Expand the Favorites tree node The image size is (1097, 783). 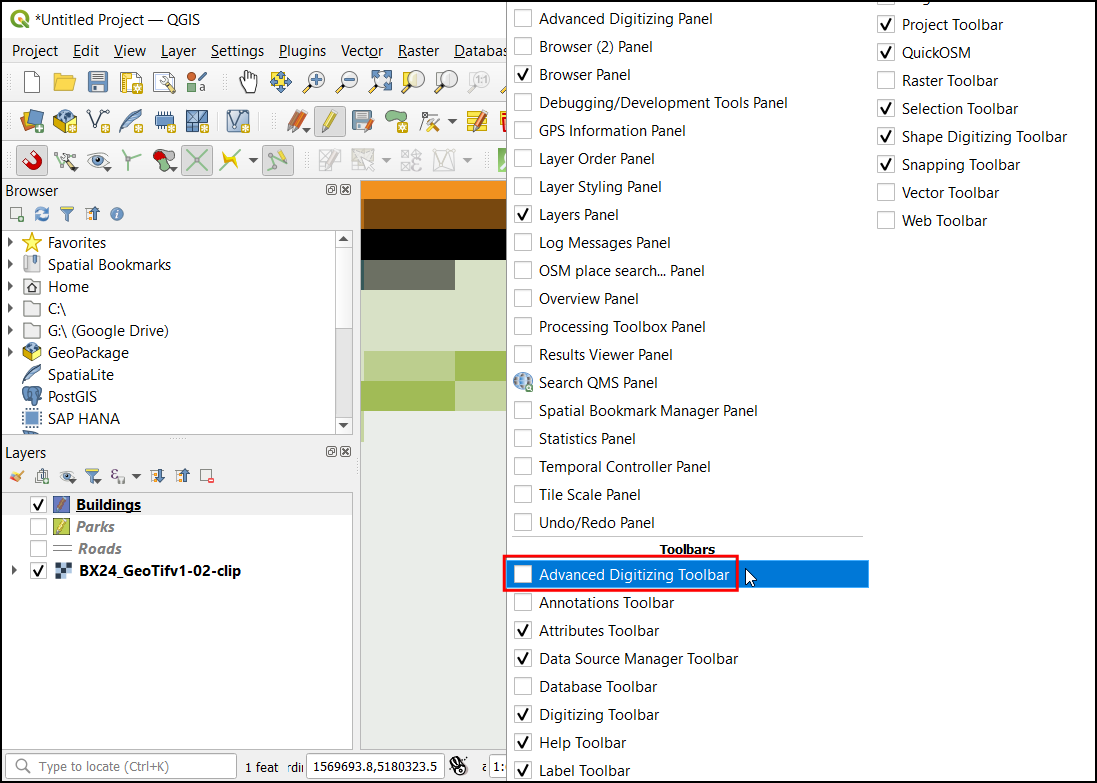pyautogui.click(x=11, y=242)
